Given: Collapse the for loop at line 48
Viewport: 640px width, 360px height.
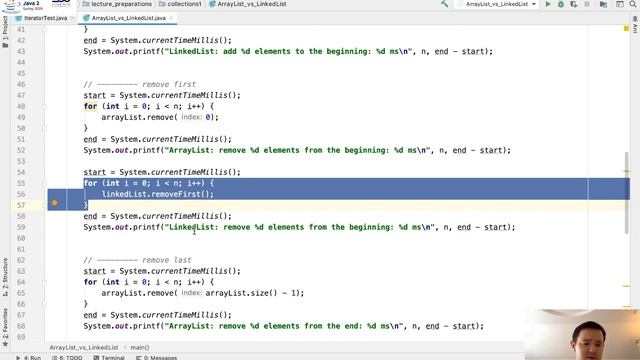Looking at the screenshot, I should click(44, 107).
